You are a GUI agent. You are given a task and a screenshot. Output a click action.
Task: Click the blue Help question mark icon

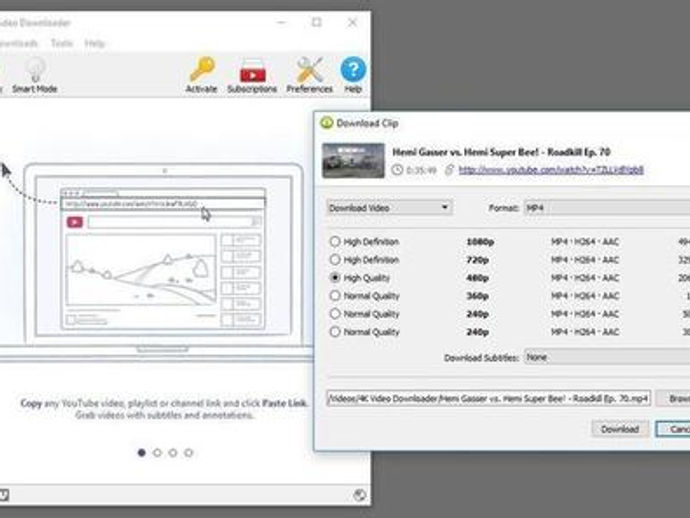tap(353, 70)
